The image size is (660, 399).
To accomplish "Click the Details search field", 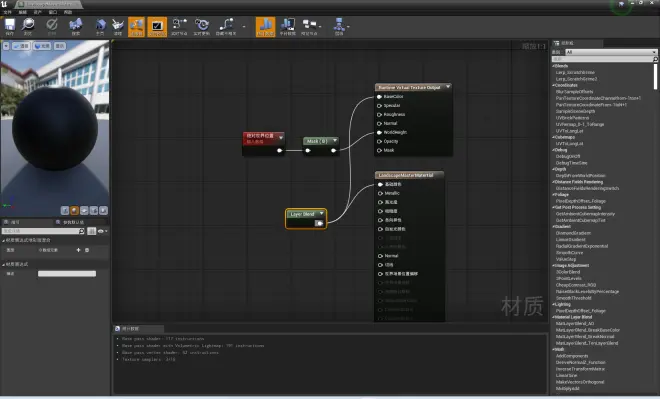I will point(43,231).
